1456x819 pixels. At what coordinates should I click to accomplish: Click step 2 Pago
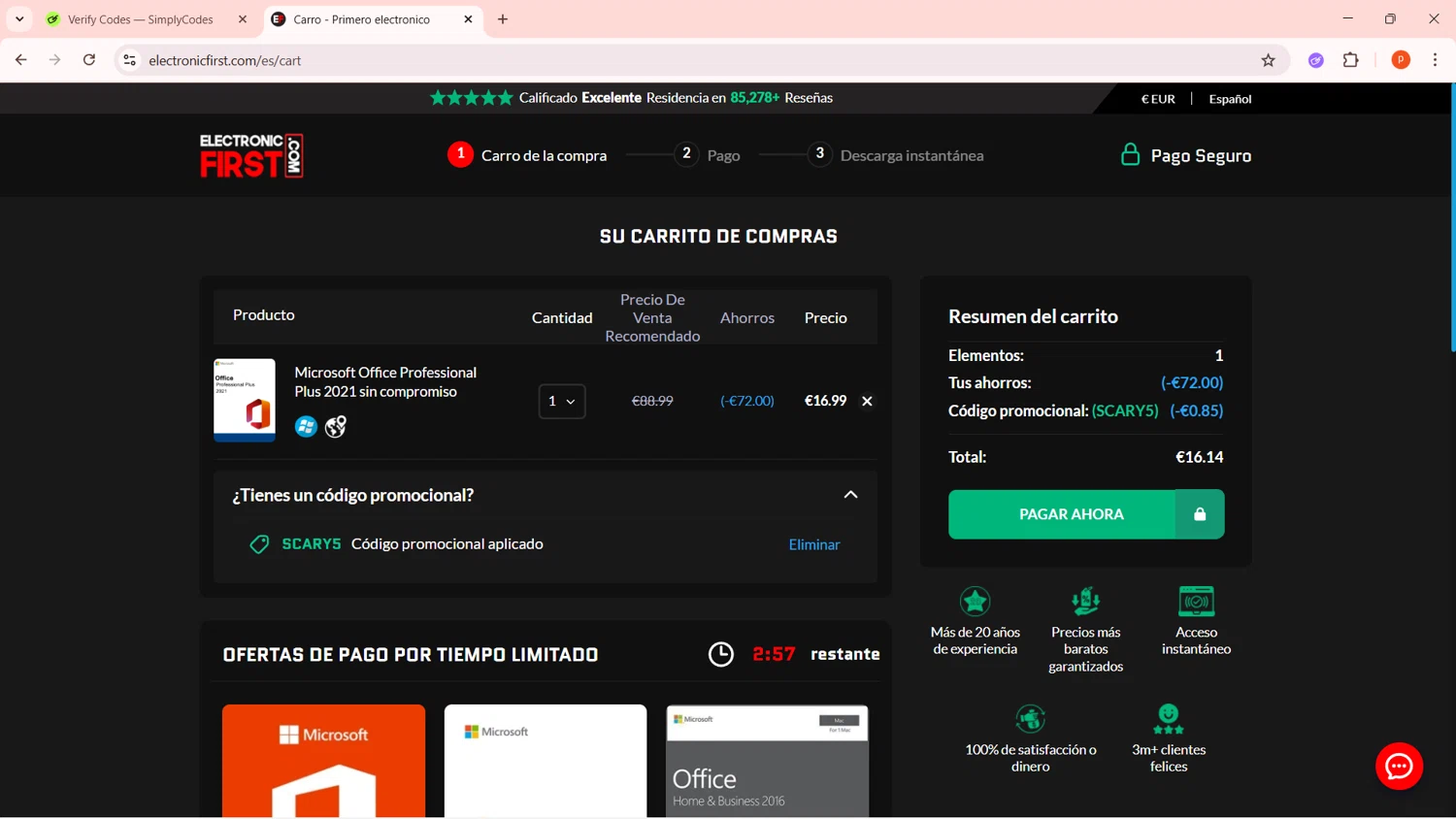coord(708,155)
